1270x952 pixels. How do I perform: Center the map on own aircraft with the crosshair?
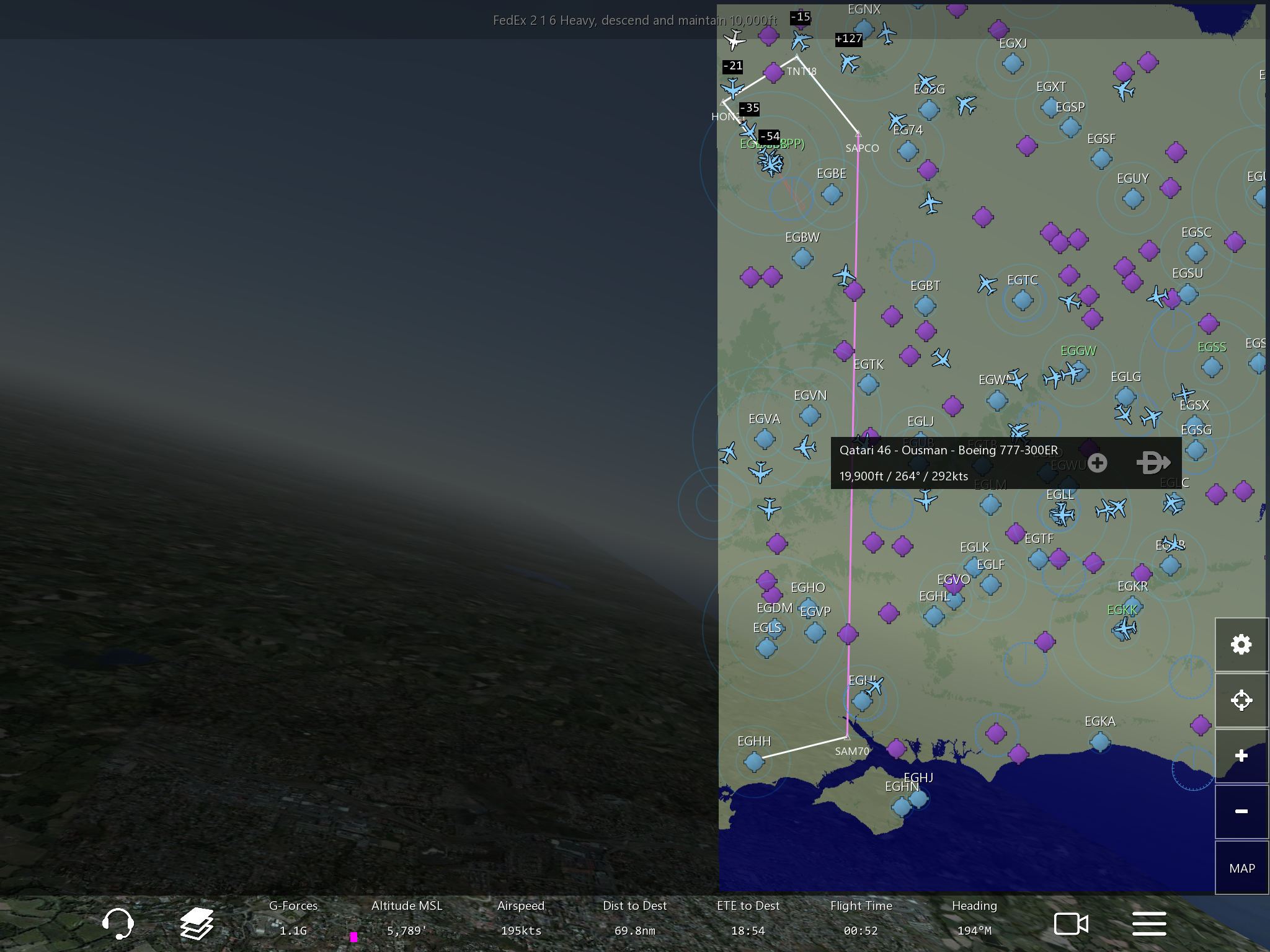(1241, 700)
